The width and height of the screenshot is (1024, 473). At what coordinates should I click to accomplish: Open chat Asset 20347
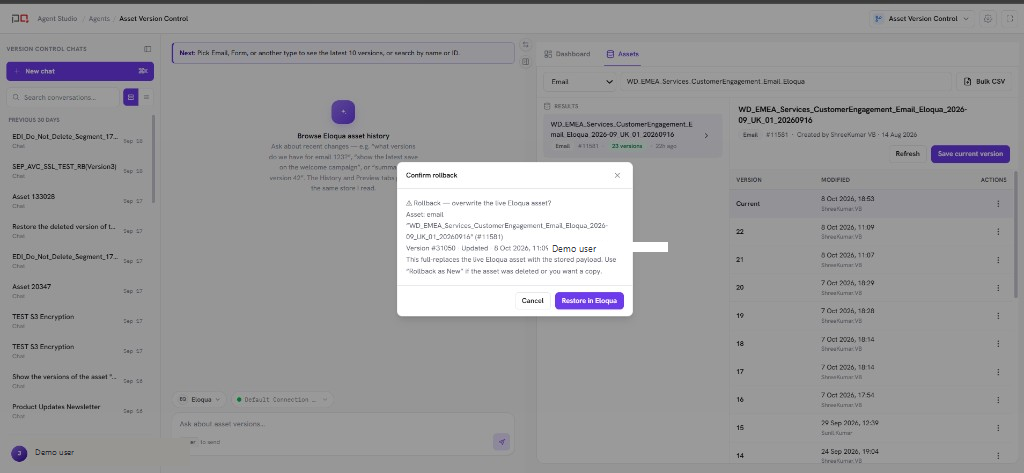click(80, 290)
